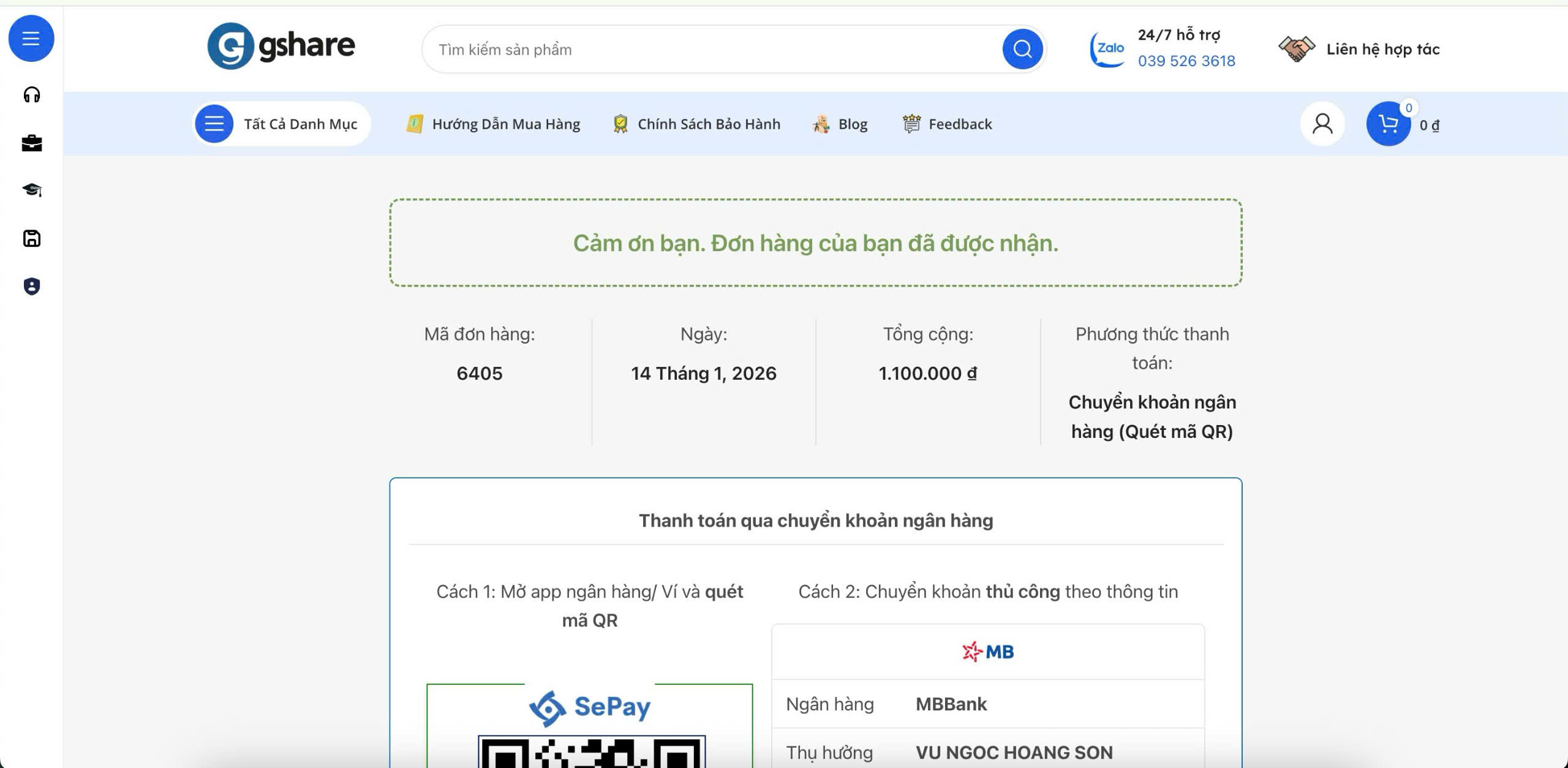Open user account profile icon

1322,124
